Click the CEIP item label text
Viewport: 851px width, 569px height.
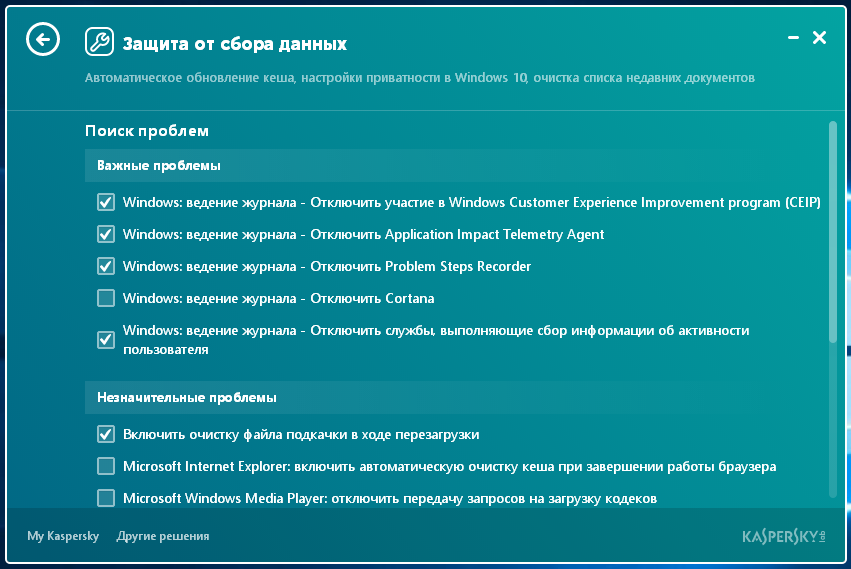(472, 203)
